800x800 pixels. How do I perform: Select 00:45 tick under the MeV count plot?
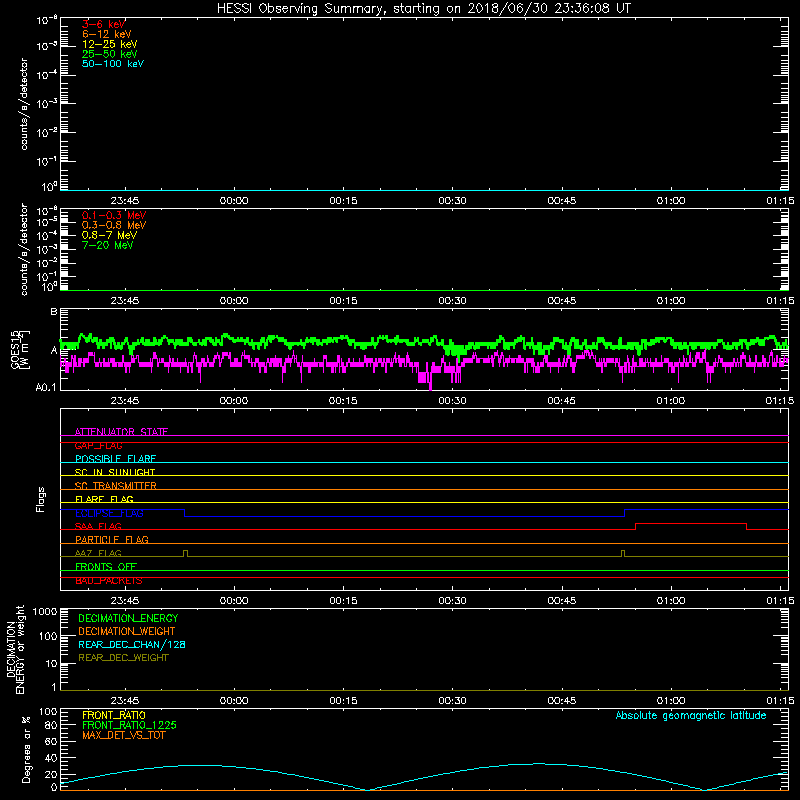point(561,301)
